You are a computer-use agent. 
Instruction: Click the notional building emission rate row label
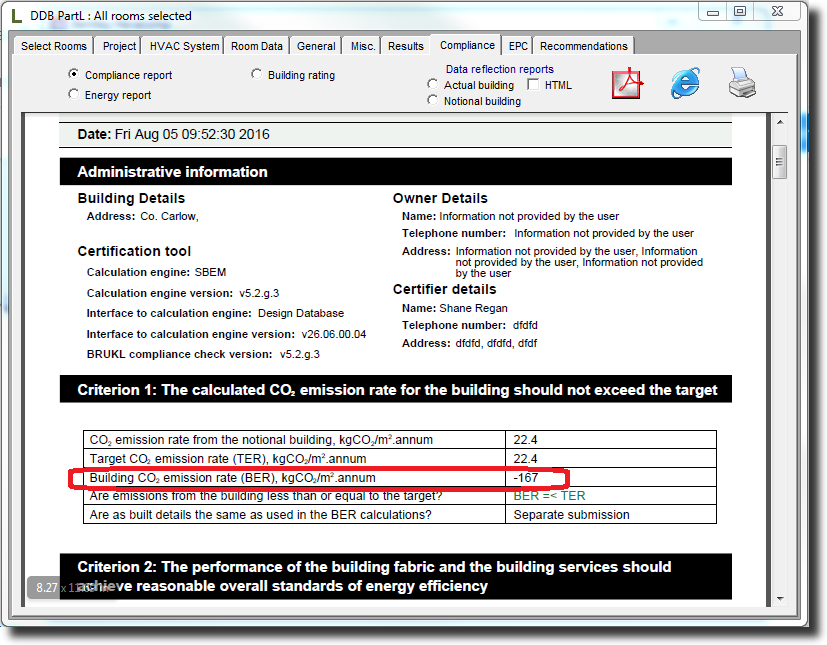pos(261,440)
